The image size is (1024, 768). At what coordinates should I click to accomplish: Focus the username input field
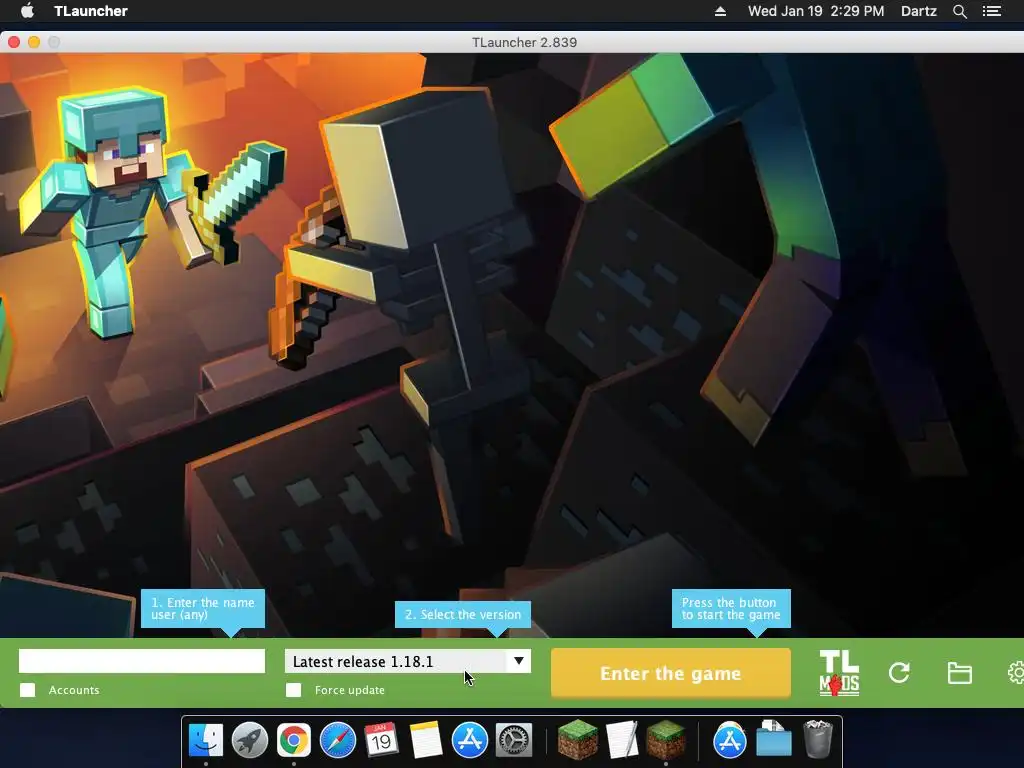(142, 661)
